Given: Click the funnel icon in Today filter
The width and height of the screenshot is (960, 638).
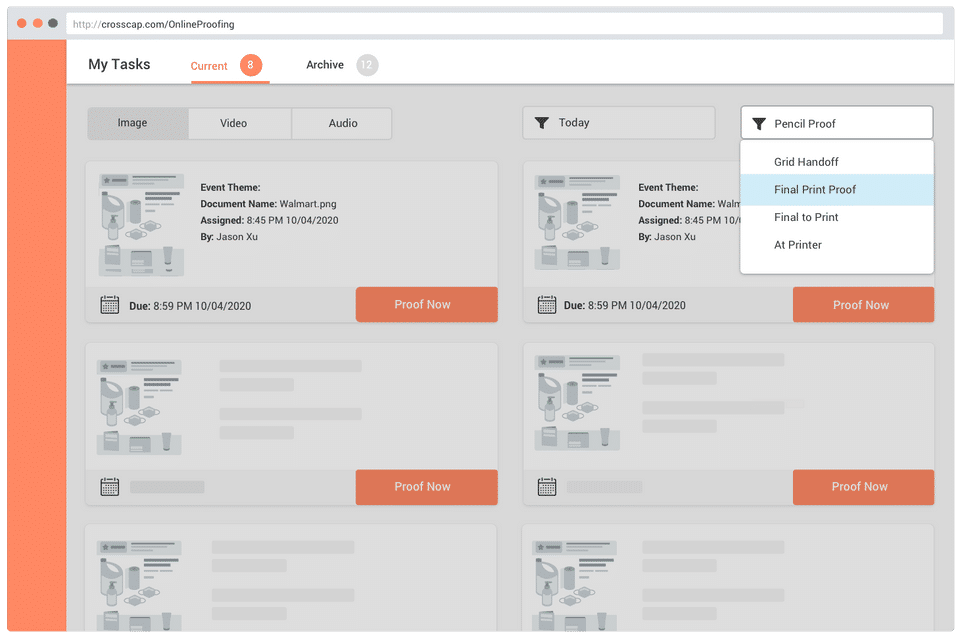Looking at the screenshot, I should (x=542, y=123).
